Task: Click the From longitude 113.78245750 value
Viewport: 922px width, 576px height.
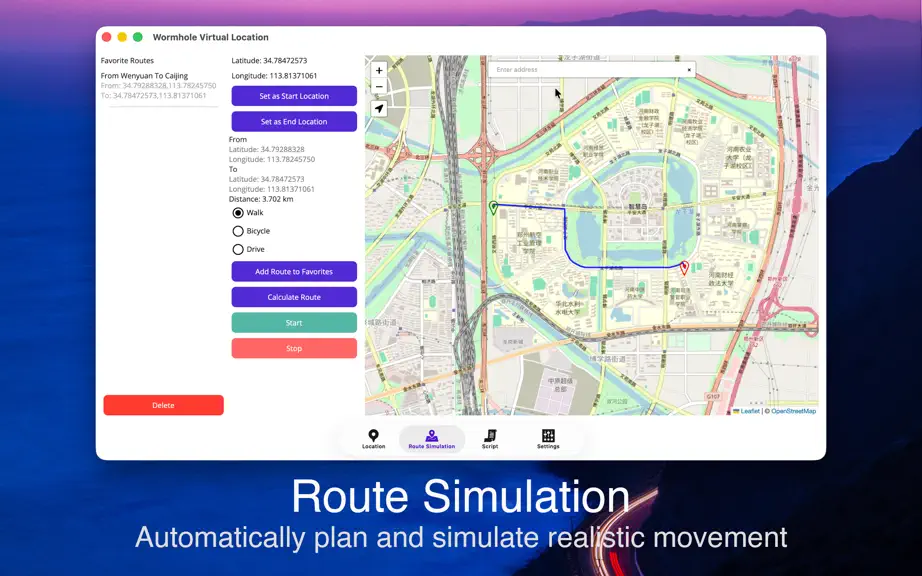Action: [272, 159]
